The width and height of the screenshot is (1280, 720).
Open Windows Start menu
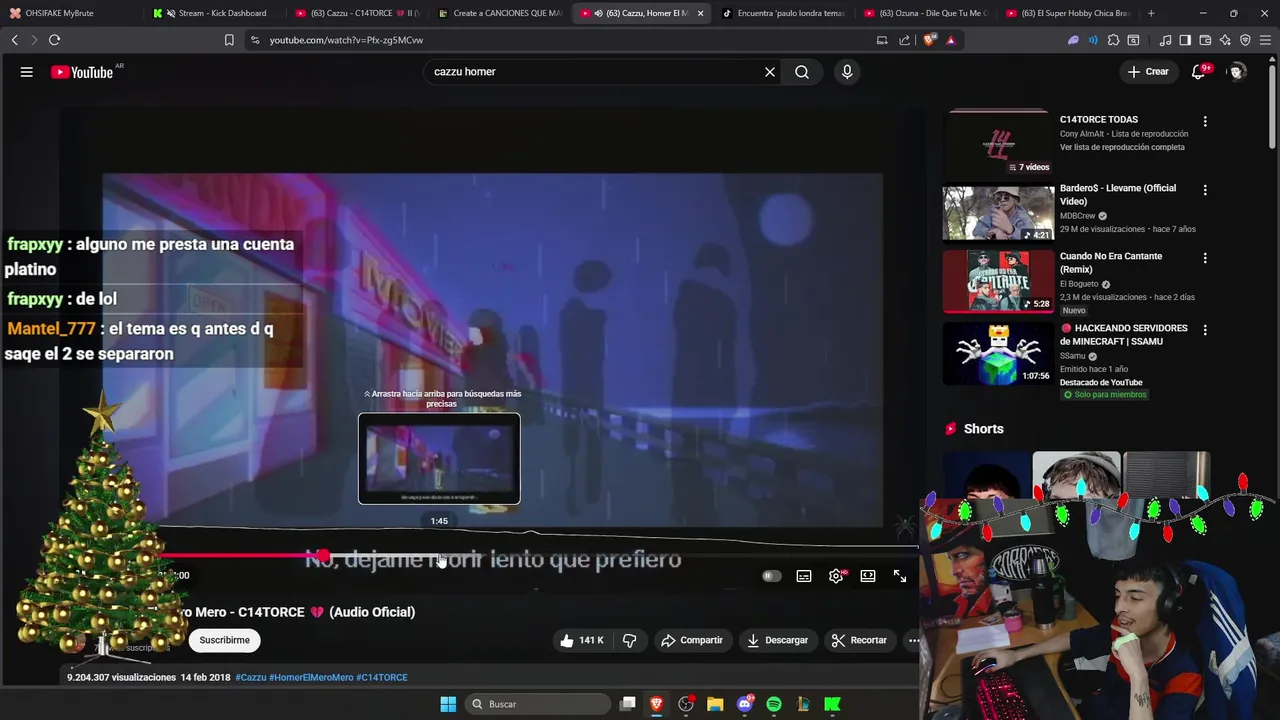pyautogui.click(x=448, y=704)
